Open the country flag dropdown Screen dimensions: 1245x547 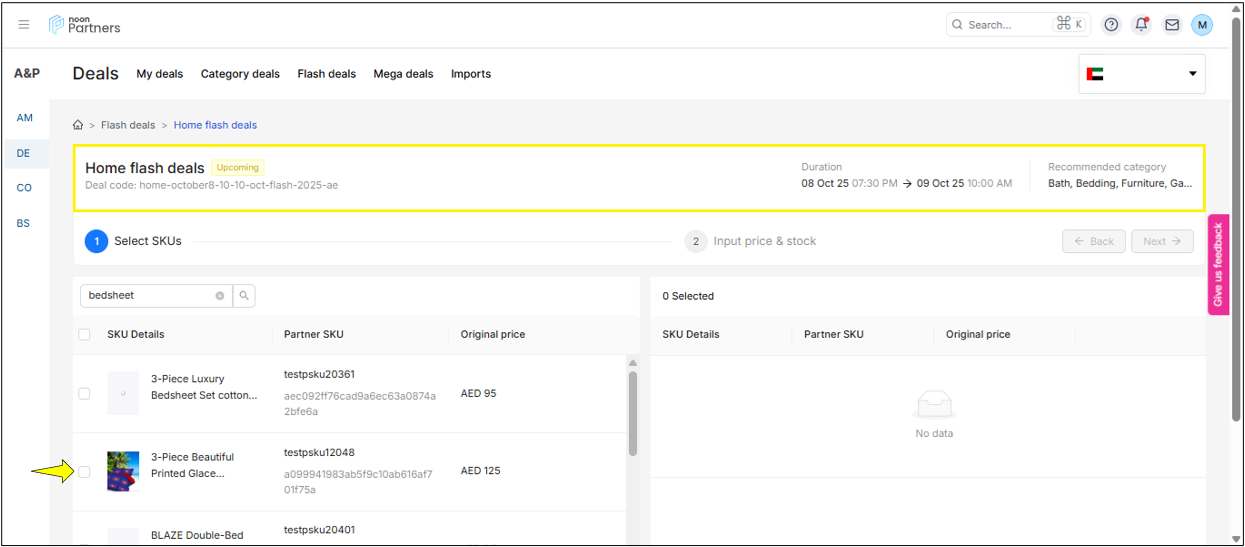(x=1142, y=74)
